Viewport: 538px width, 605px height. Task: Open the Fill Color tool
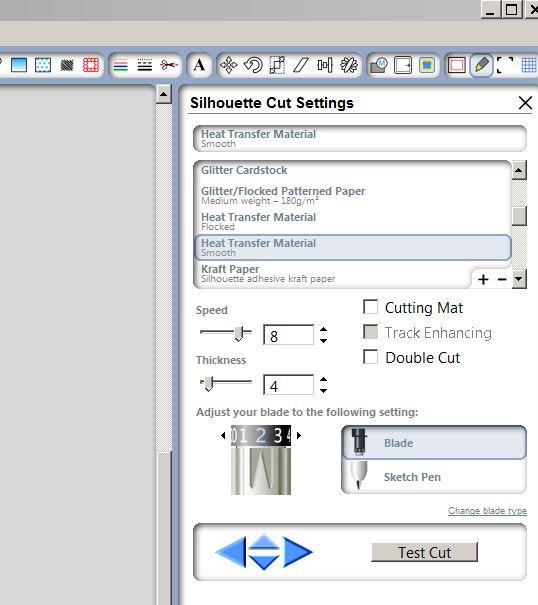pyautogui.click(x=19, y=65)
